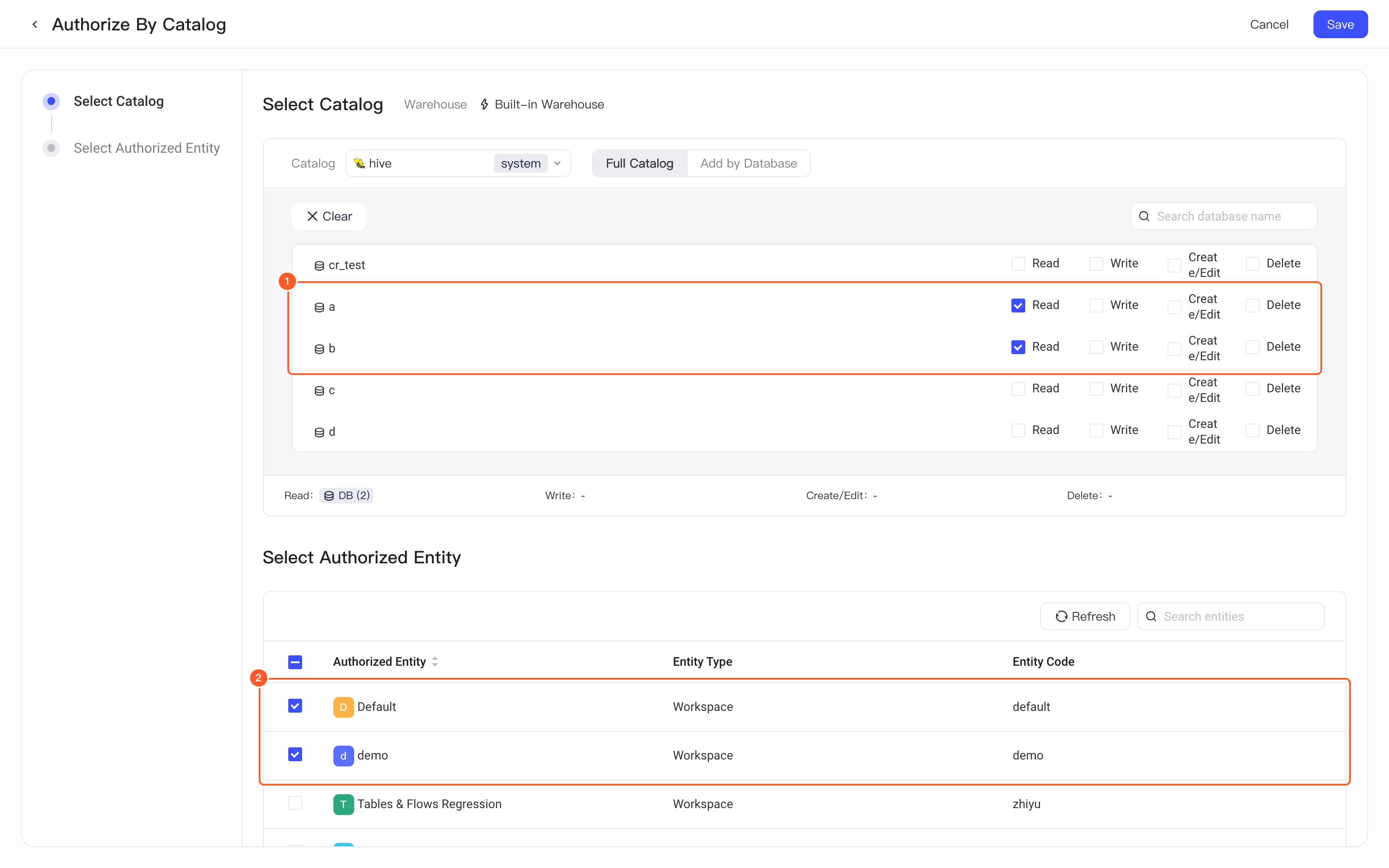The width and height of the screenshot is (1389, 868).
Task: Switch to Full Catalog tab
Action: [x=639, y=163]
